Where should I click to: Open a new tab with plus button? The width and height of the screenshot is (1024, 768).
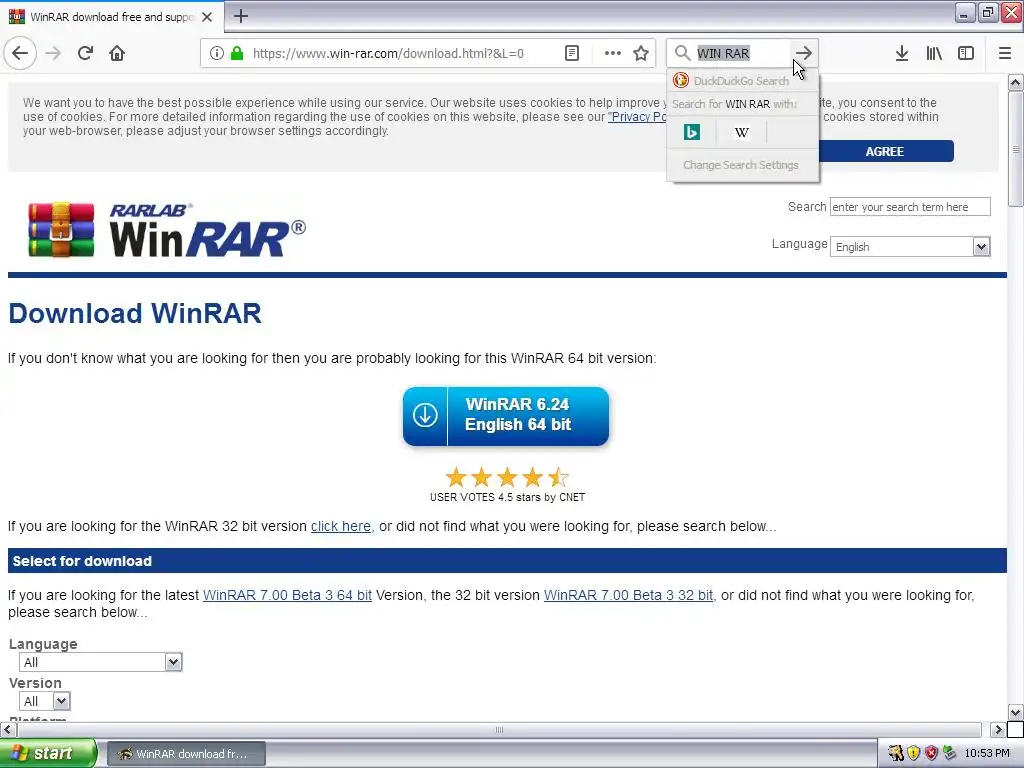[x=241, y=16]
